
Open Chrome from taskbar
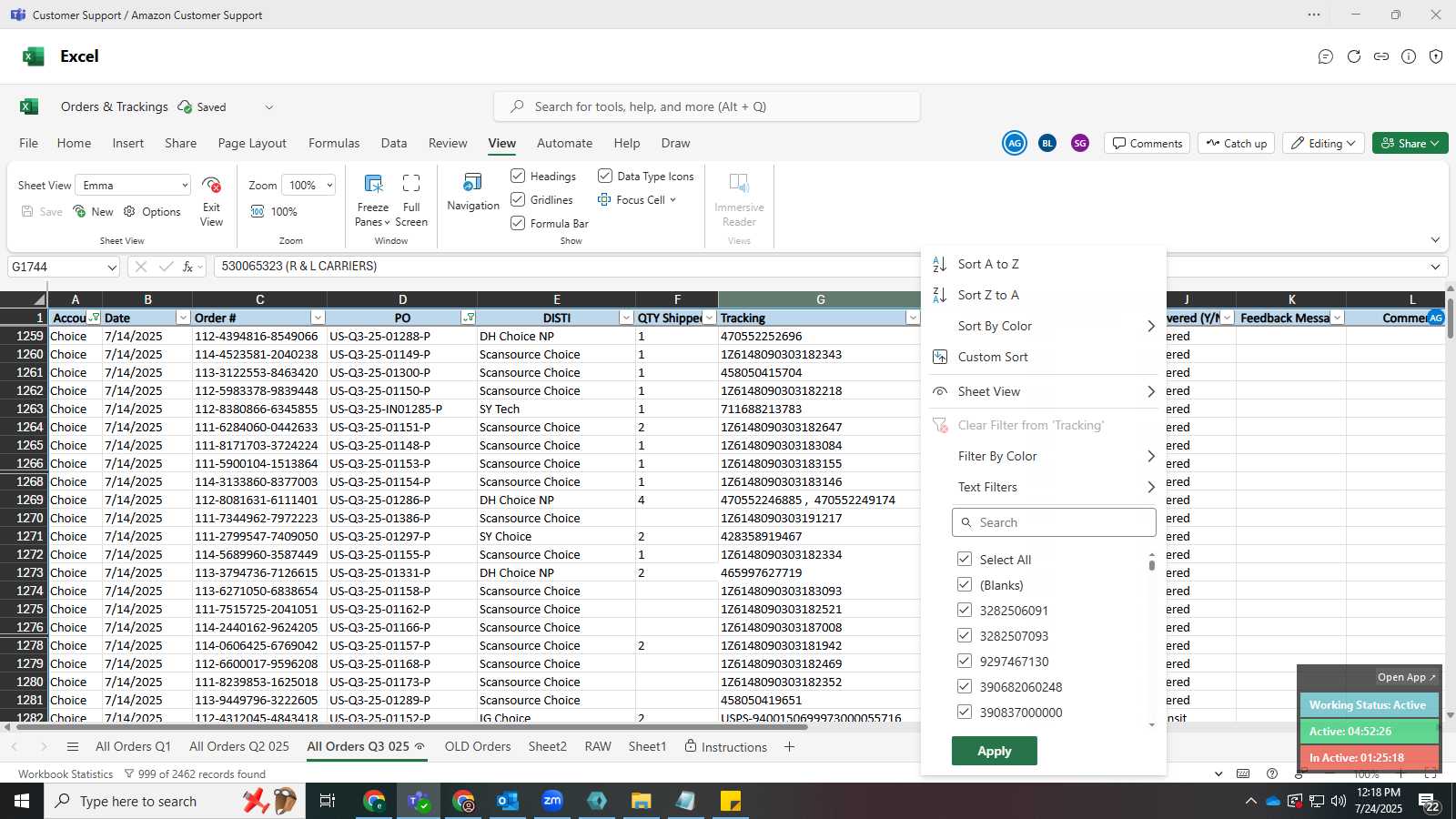pyautogui.click(x=374, y=801)
